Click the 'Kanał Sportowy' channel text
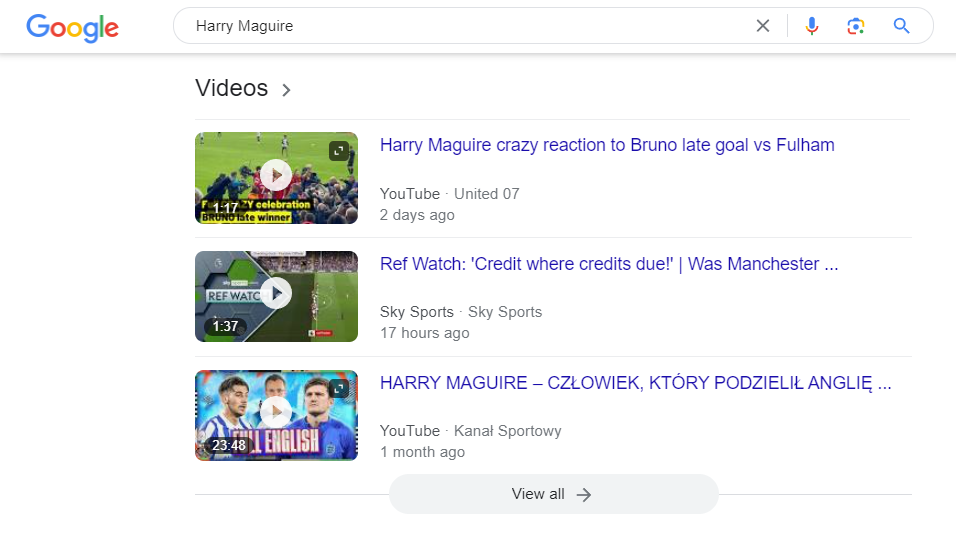This screenshot has width=956, height=535. (507, 431)
